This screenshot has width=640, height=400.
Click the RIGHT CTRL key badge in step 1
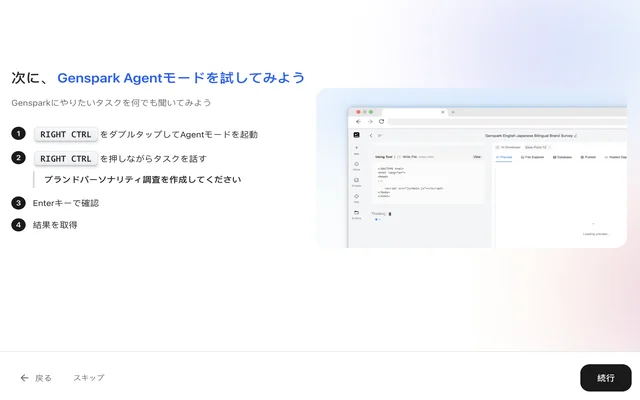(66, 134)
